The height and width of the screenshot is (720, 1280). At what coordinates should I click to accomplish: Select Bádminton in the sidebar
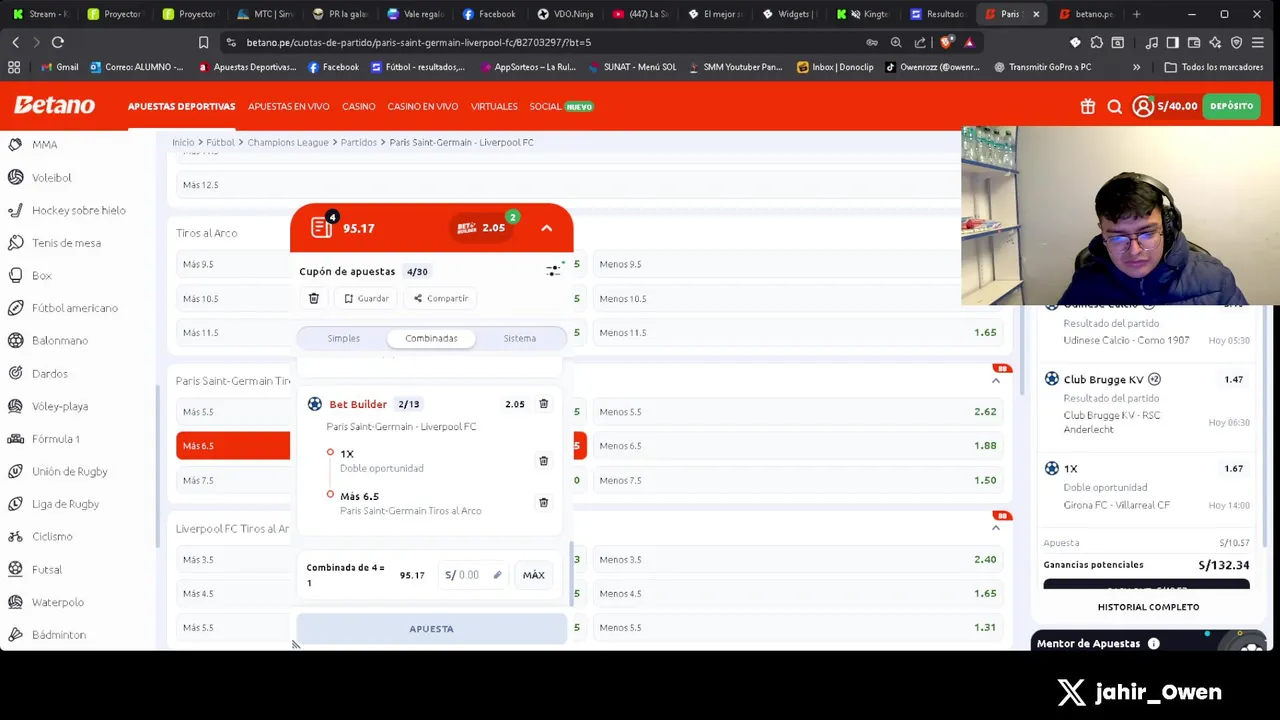[58, 634]
